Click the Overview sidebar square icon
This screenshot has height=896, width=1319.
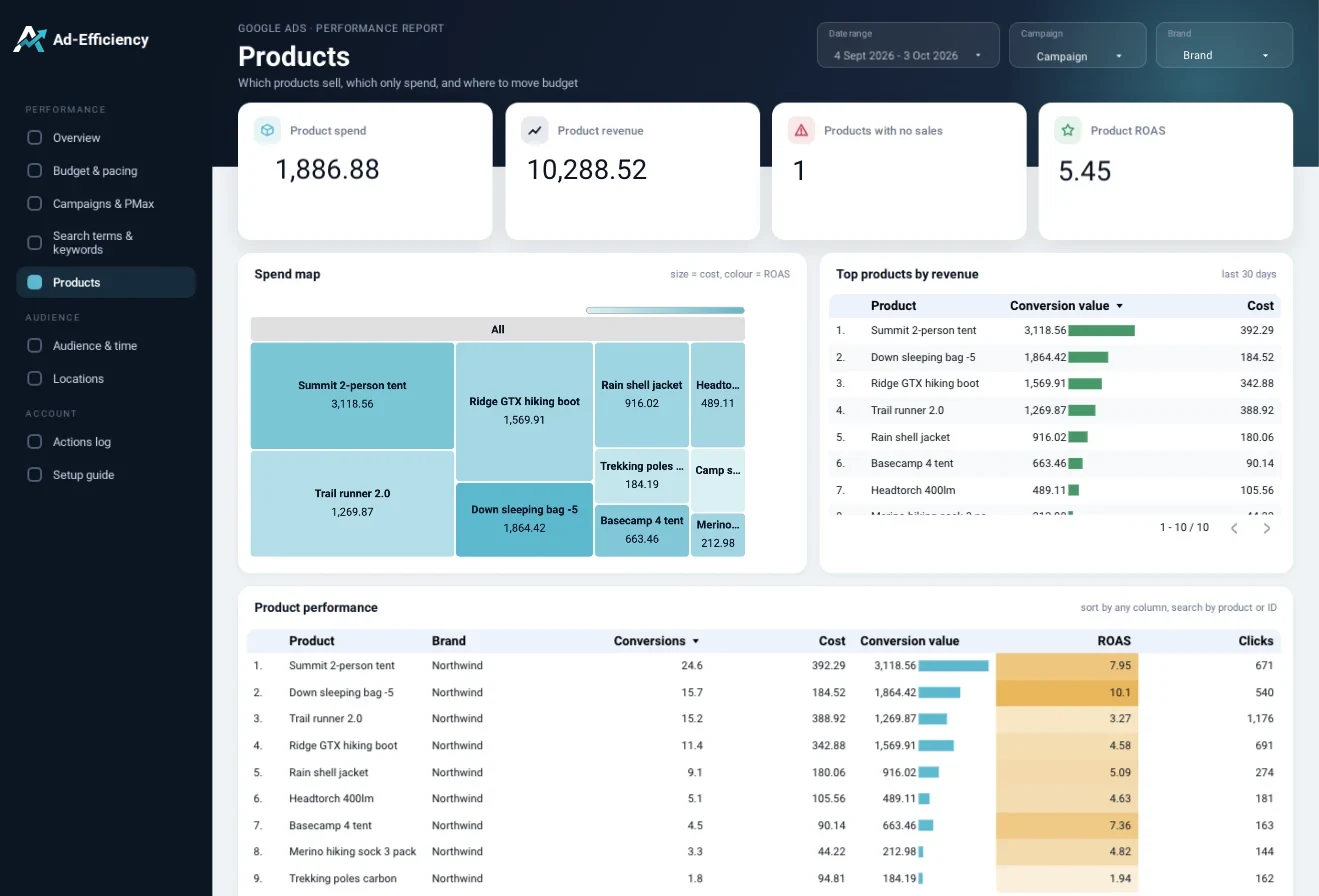pyautogui.click(x=35, y=138)
